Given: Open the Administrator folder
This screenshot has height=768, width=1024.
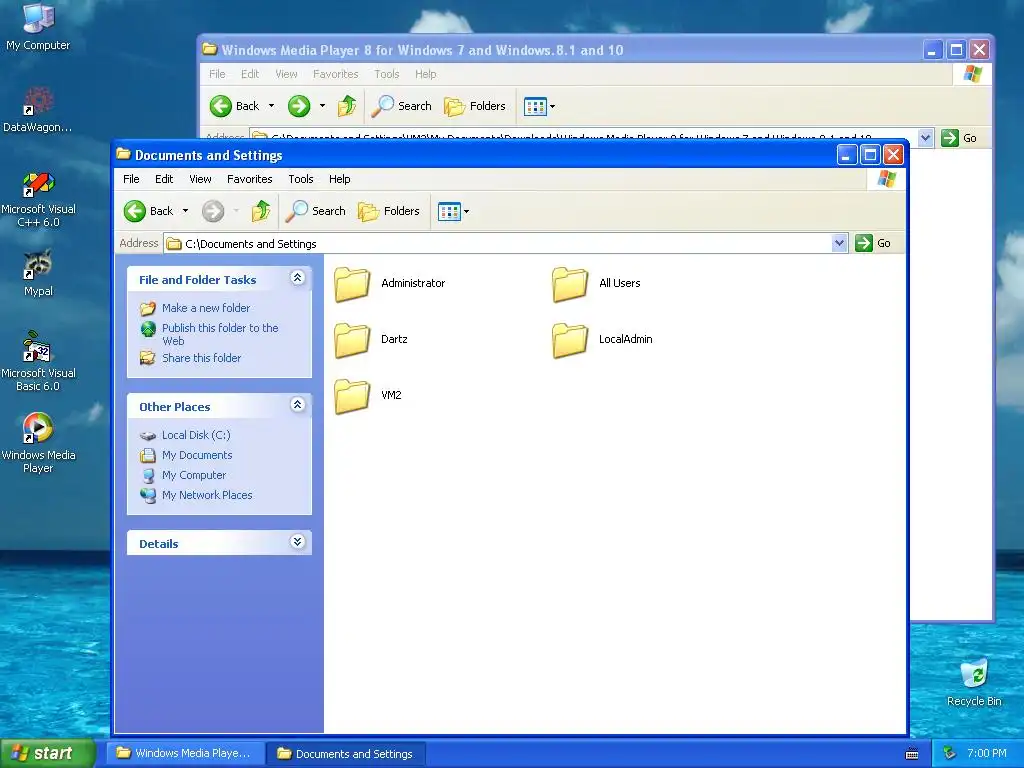Looking at the screenshot, I should tap(390, 283).
